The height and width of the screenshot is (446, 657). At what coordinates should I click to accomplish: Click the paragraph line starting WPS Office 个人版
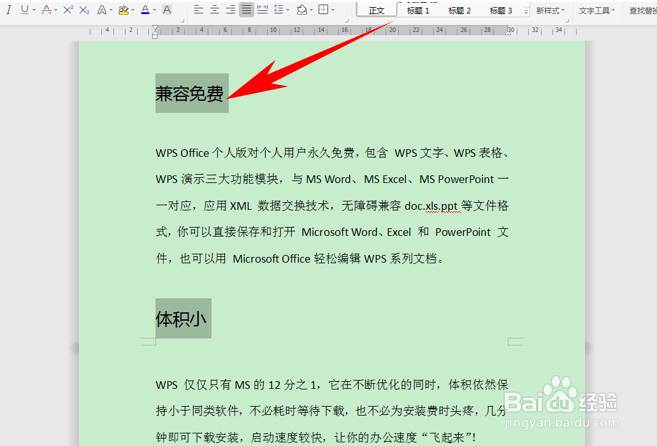click(x=332, y=153)
